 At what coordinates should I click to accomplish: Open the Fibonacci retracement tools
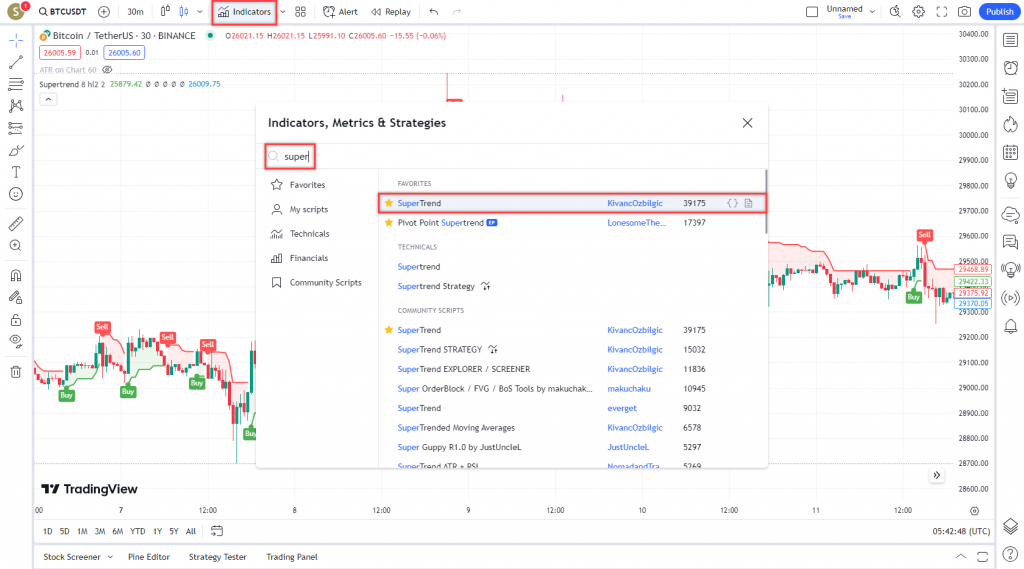[16, 84]
